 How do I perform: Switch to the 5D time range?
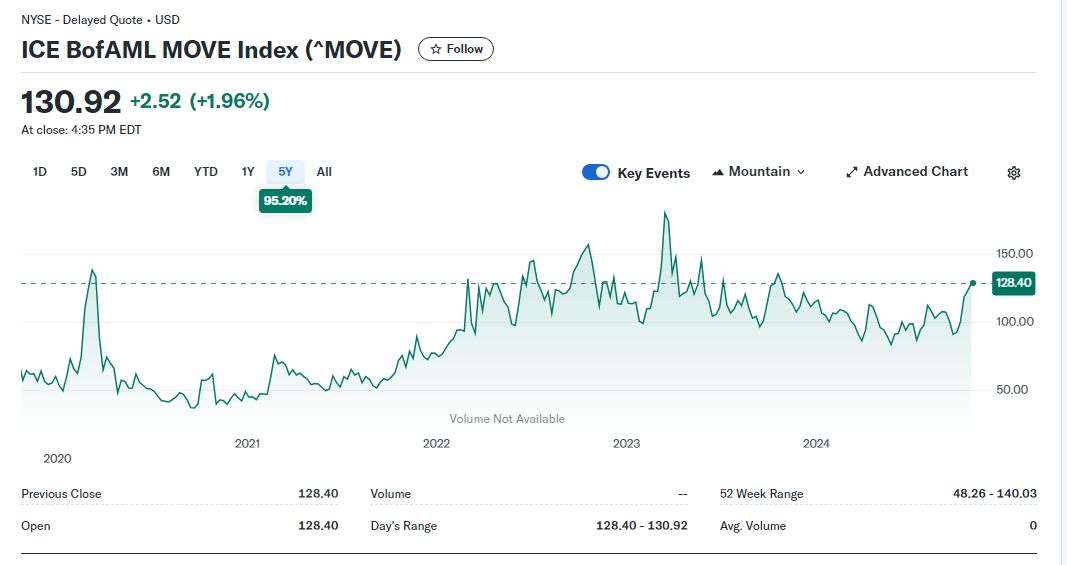pos(79,172)
